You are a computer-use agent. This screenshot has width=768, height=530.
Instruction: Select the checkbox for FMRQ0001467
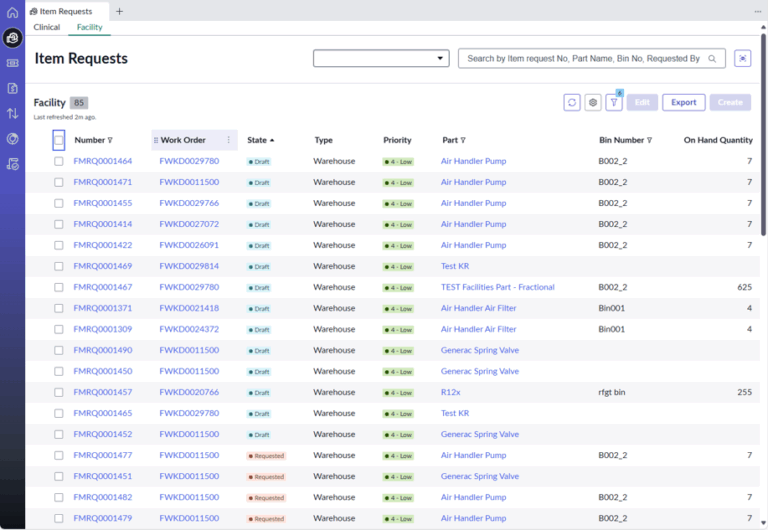[59, 287]
